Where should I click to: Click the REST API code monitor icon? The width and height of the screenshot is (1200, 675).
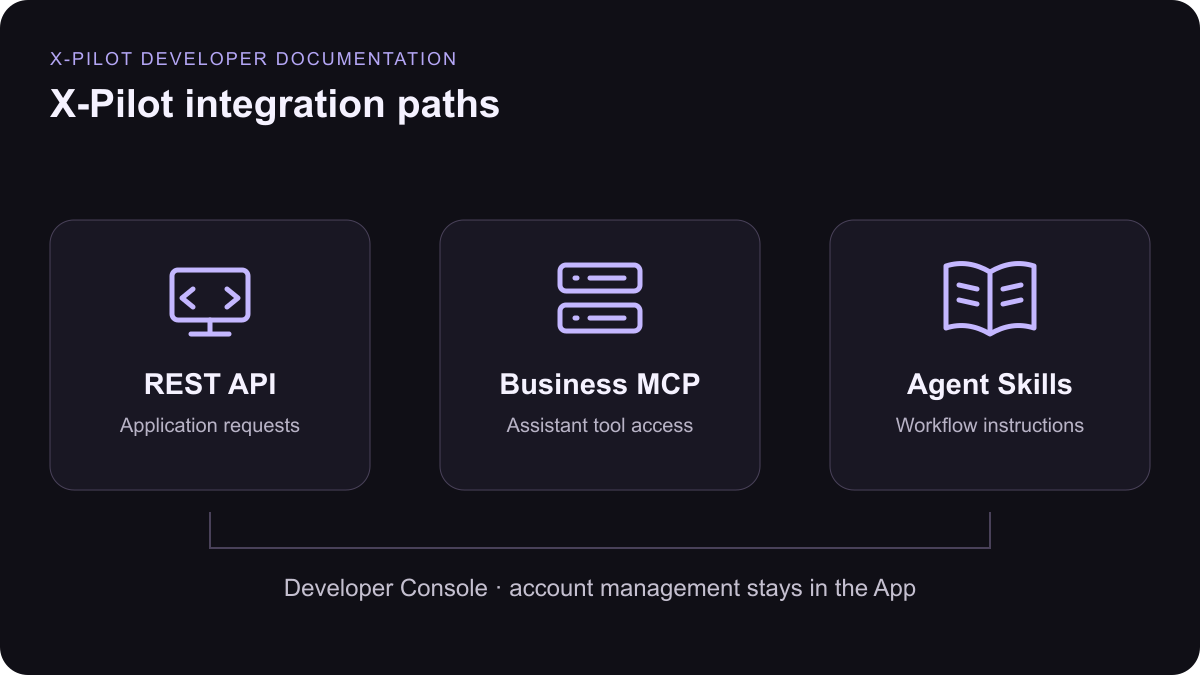click(210, 301)
